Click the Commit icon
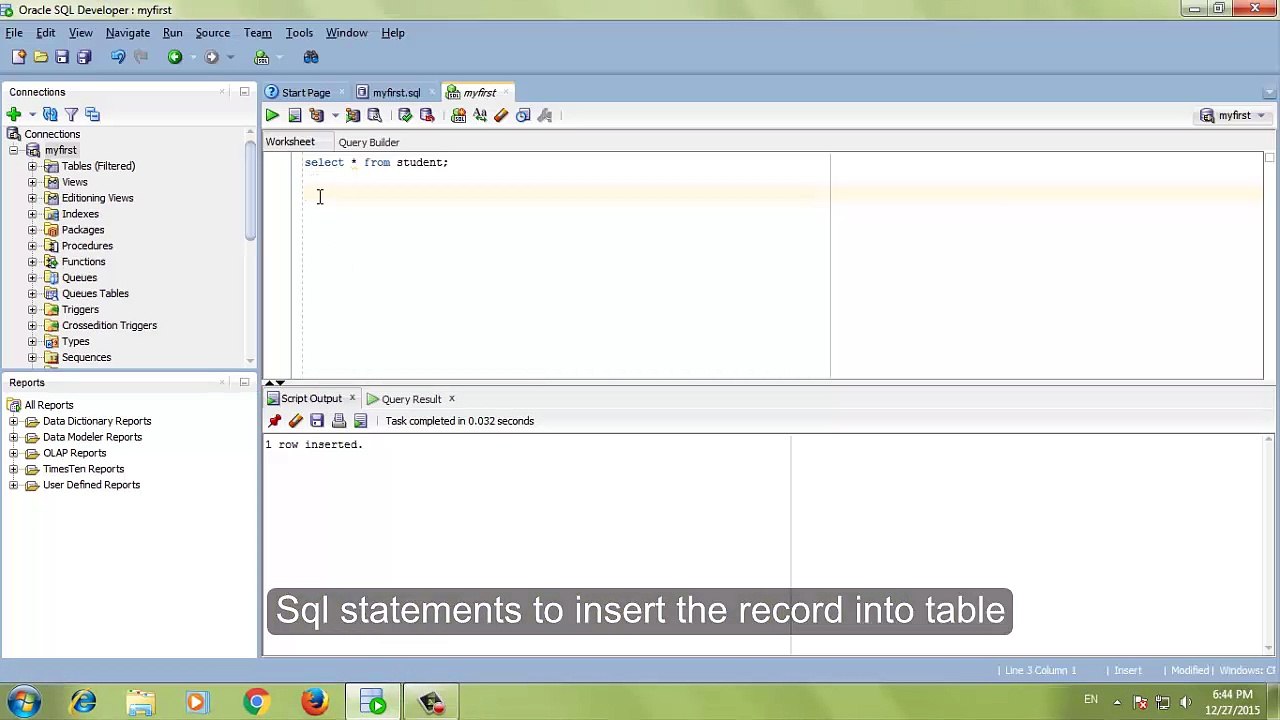The width and height of the screenshot is (1280, 720). (x=405, y=116)
